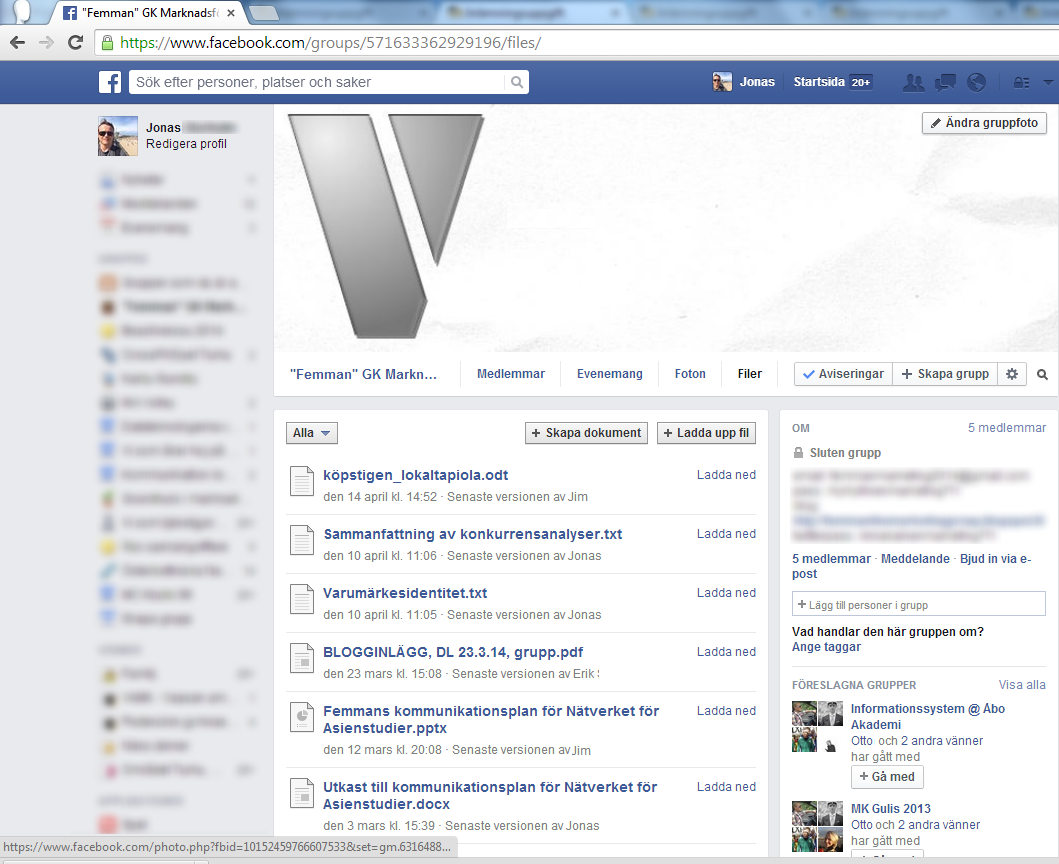Click the Skapa grupp button
The width and height of the screenshot is (1059, 864).
coord(945,374)
